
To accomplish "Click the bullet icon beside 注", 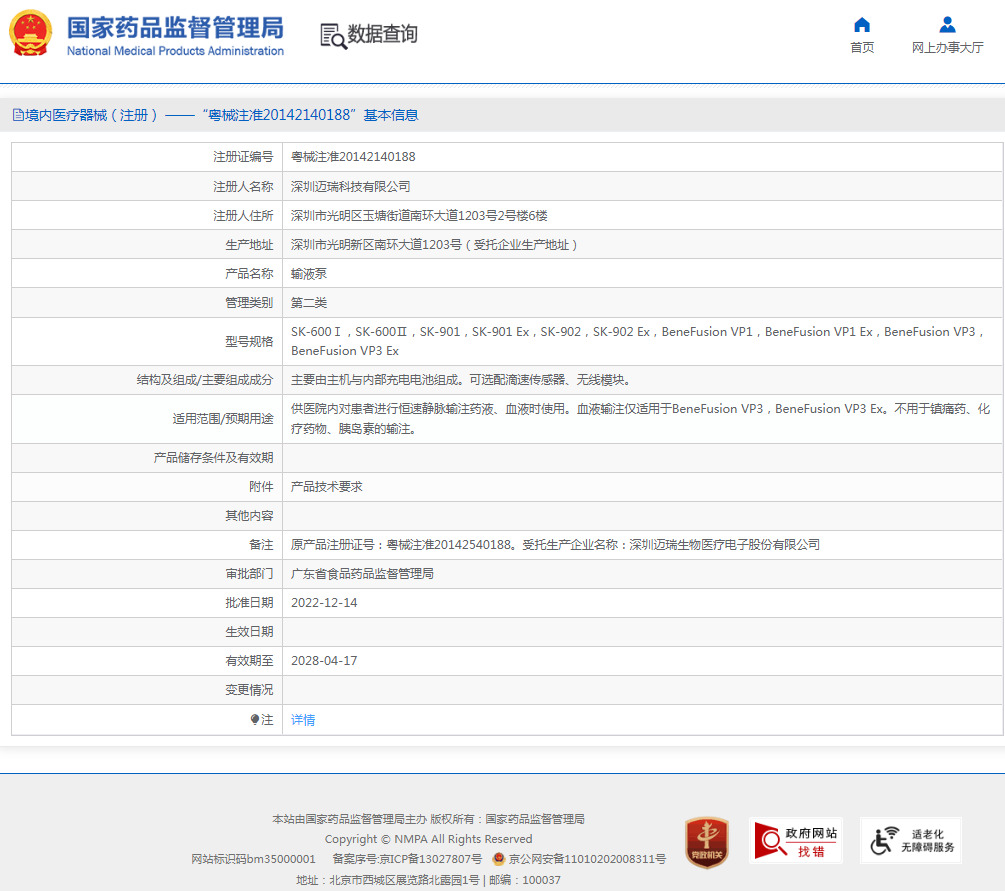I will pyautogui.click(x=255, y=720).
